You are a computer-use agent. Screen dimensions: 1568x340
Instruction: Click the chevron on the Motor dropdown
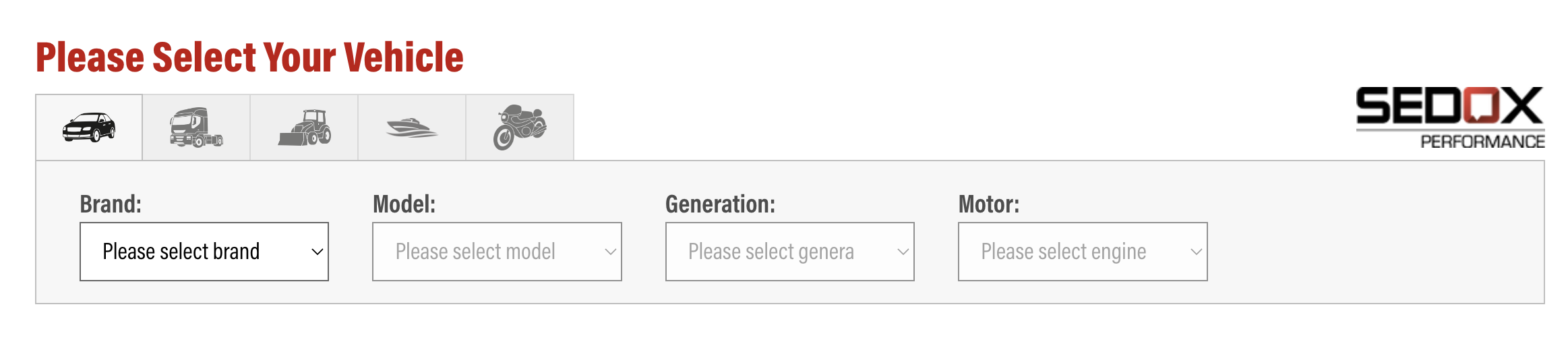pyautogui.click(x=1196, y=252)
